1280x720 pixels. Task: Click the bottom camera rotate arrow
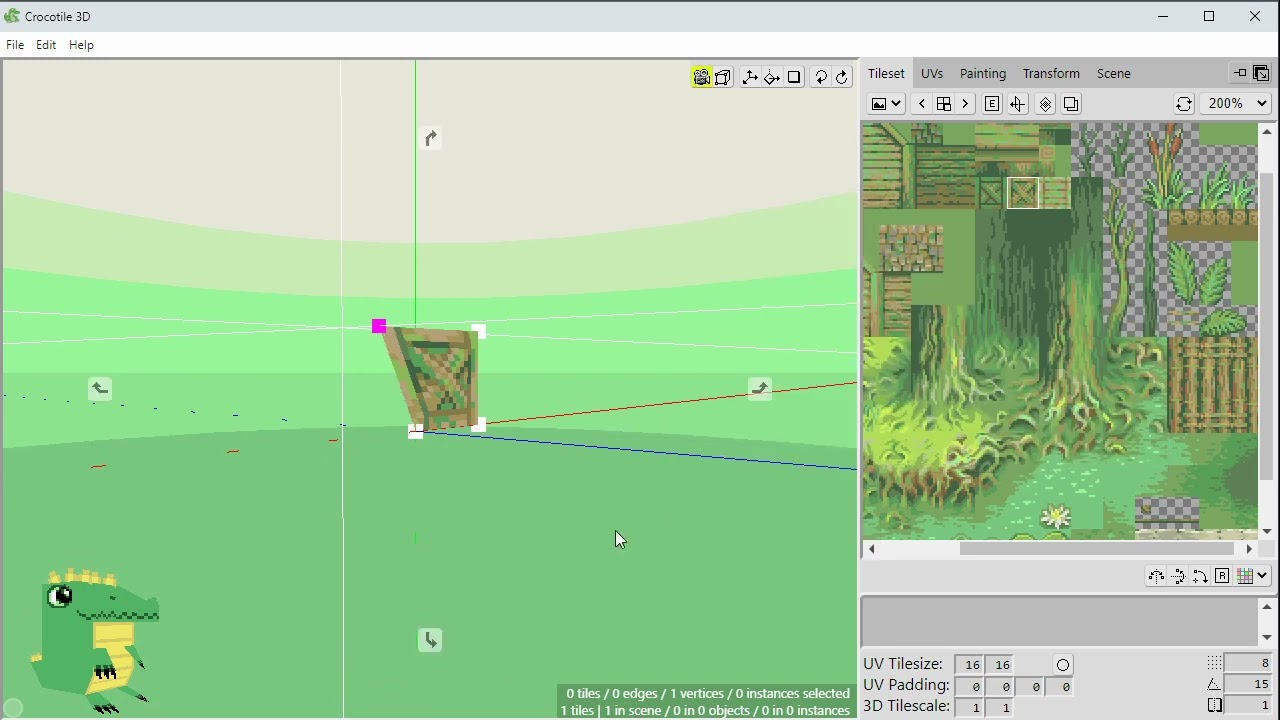[430, 640]
